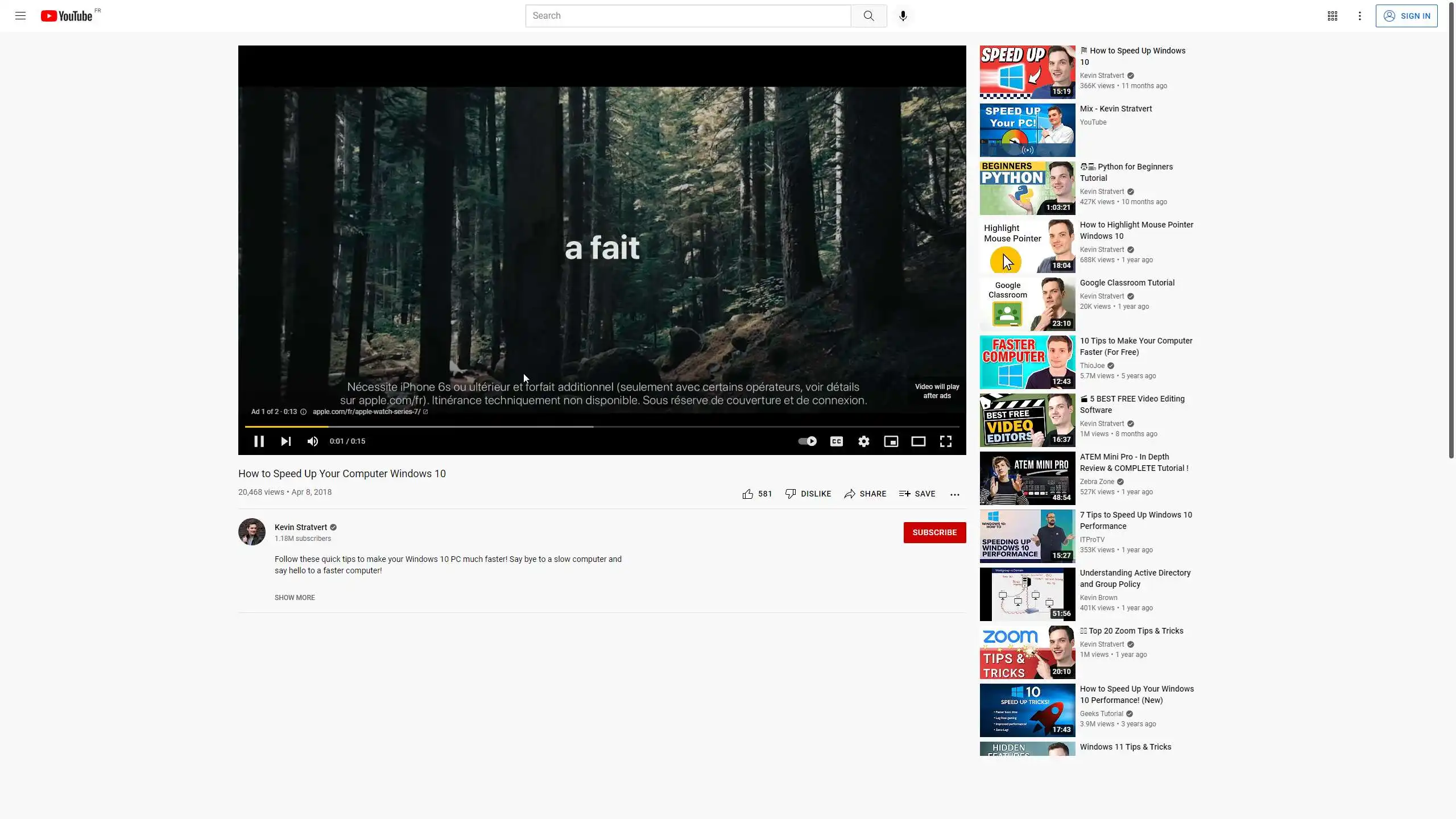The width and height of the screenshot is (1456, 819).
Task: Click the SIGN IN button
Action: coord(1406,16)
